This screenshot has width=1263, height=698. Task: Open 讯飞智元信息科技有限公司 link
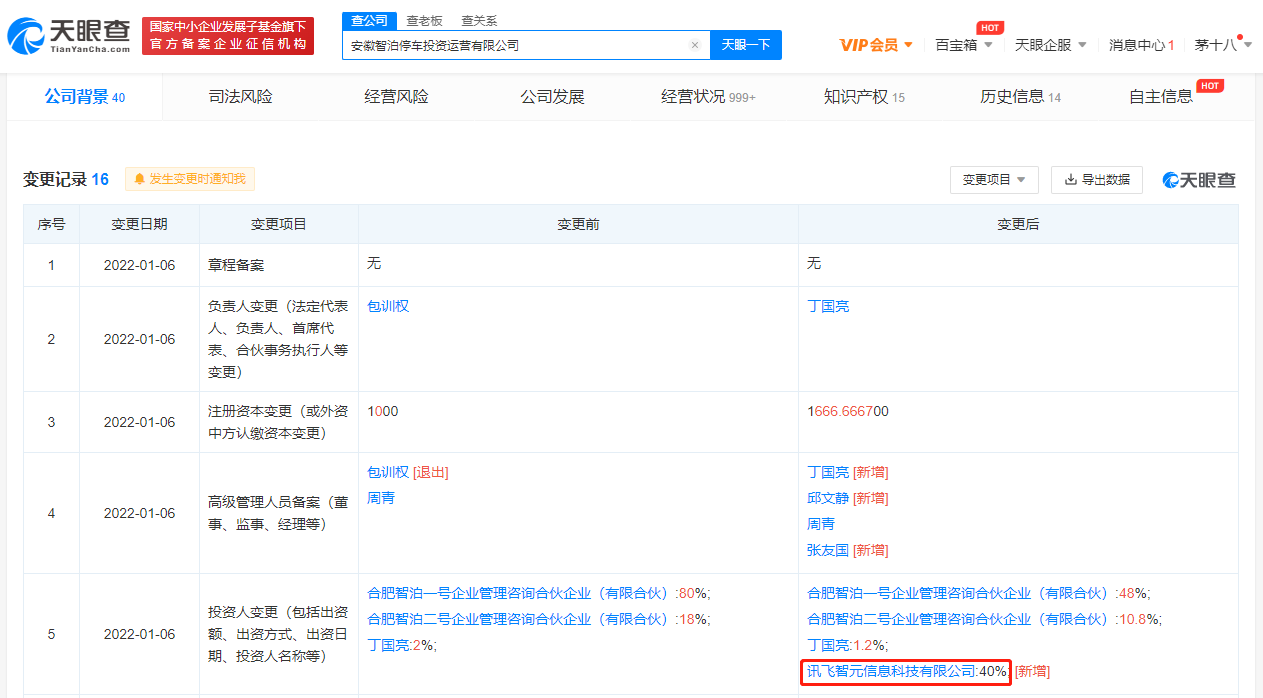[x=892, y=671]
